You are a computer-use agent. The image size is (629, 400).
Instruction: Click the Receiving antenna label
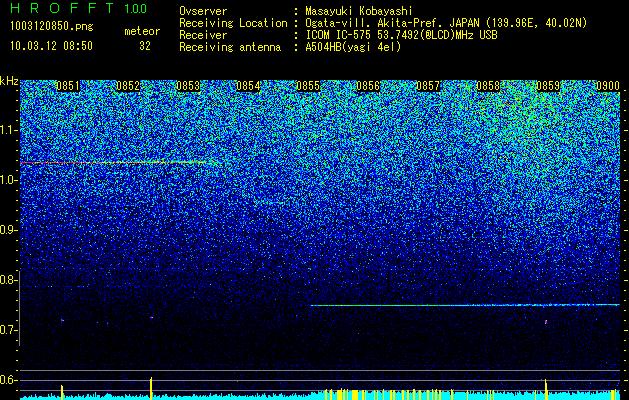pyautogui.click(x=230, y=47)
